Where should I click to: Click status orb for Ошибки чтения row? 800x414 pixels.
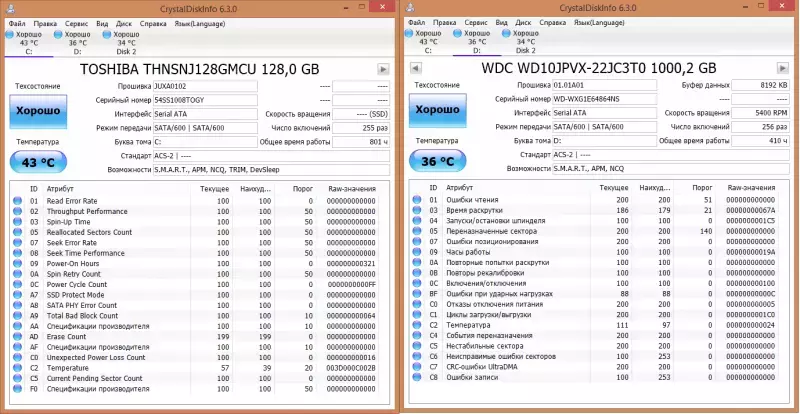(417, 200)
